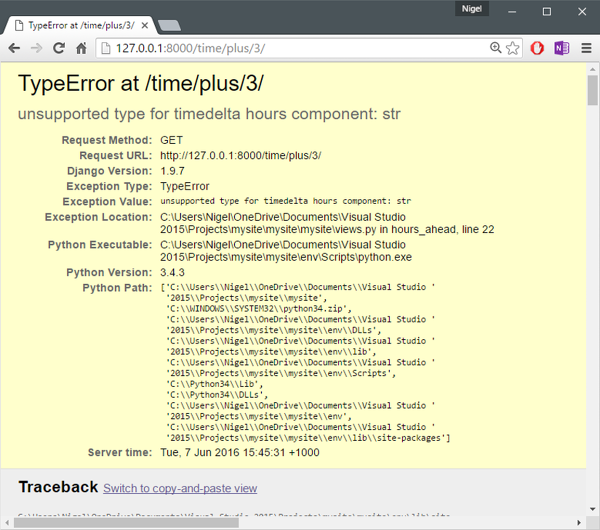
Task: Reload the page with the refresh icon
Action: tap(59, 48)
